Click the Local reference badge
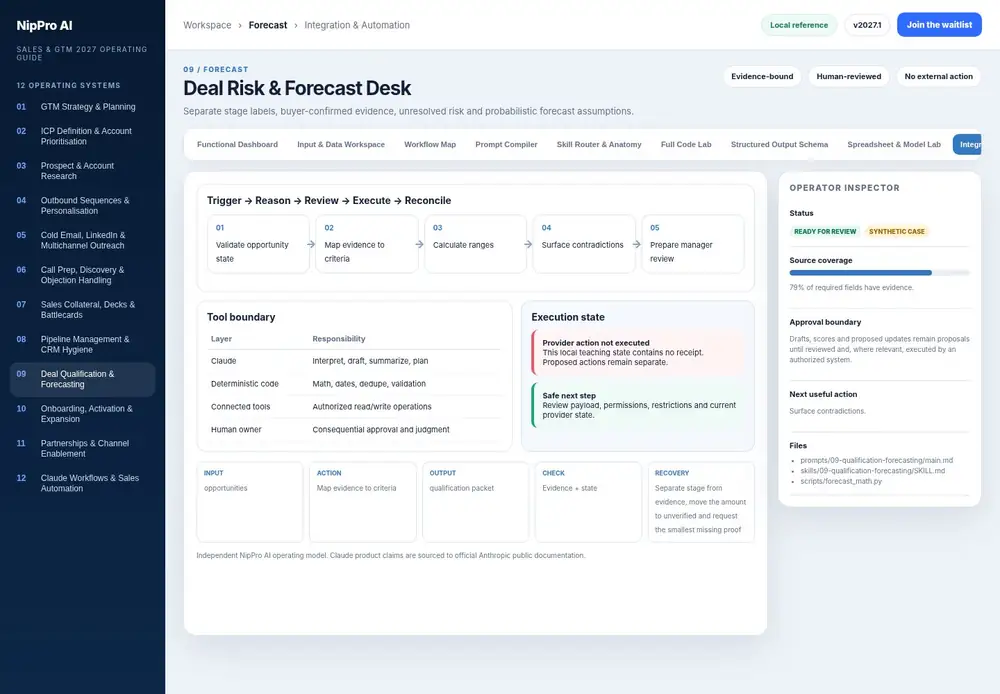The image size is (1000, 694). coord(798,25)
